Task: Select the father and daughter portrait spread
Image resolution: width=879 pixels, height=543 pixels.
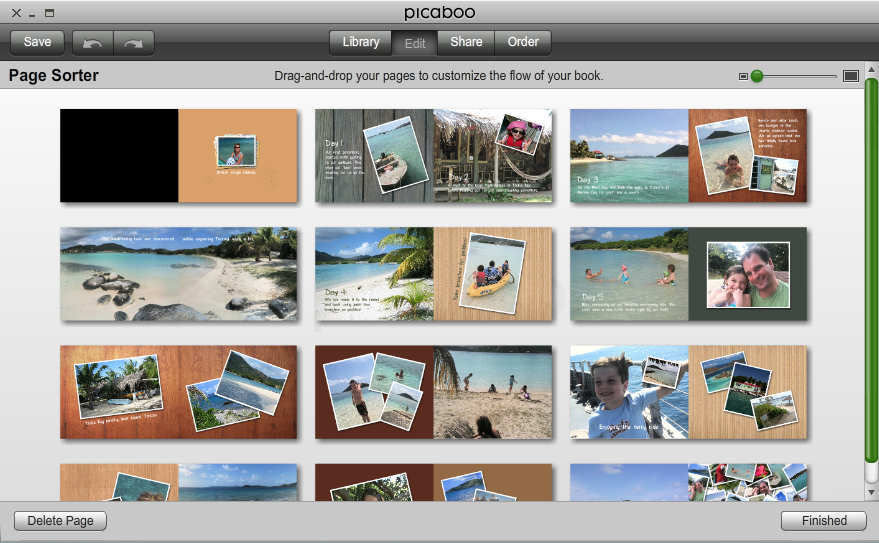Action: 688,273
